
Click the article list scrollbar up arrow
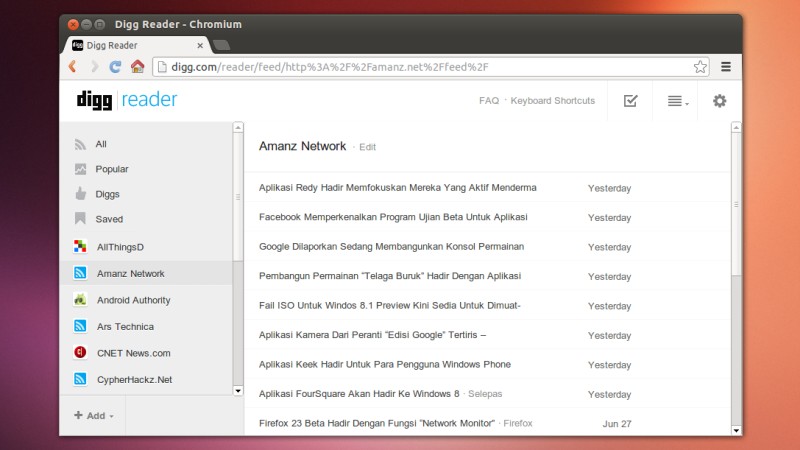(736, 127)
